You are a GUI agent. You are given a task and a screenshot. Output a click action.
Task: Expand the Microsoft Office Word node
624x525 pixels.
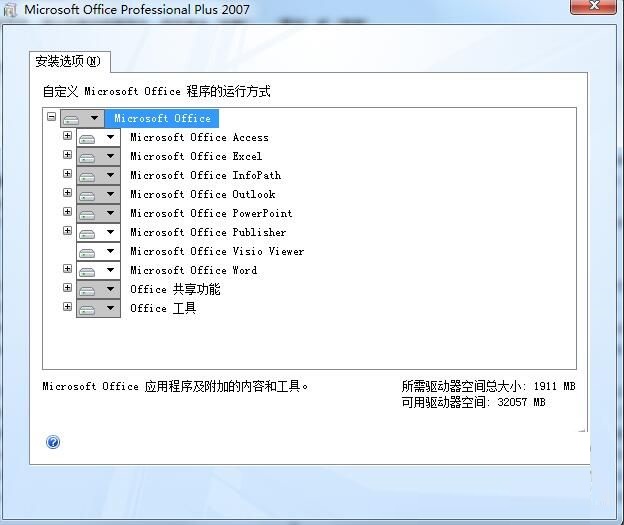pyautogui.click(x=67, y=269)
